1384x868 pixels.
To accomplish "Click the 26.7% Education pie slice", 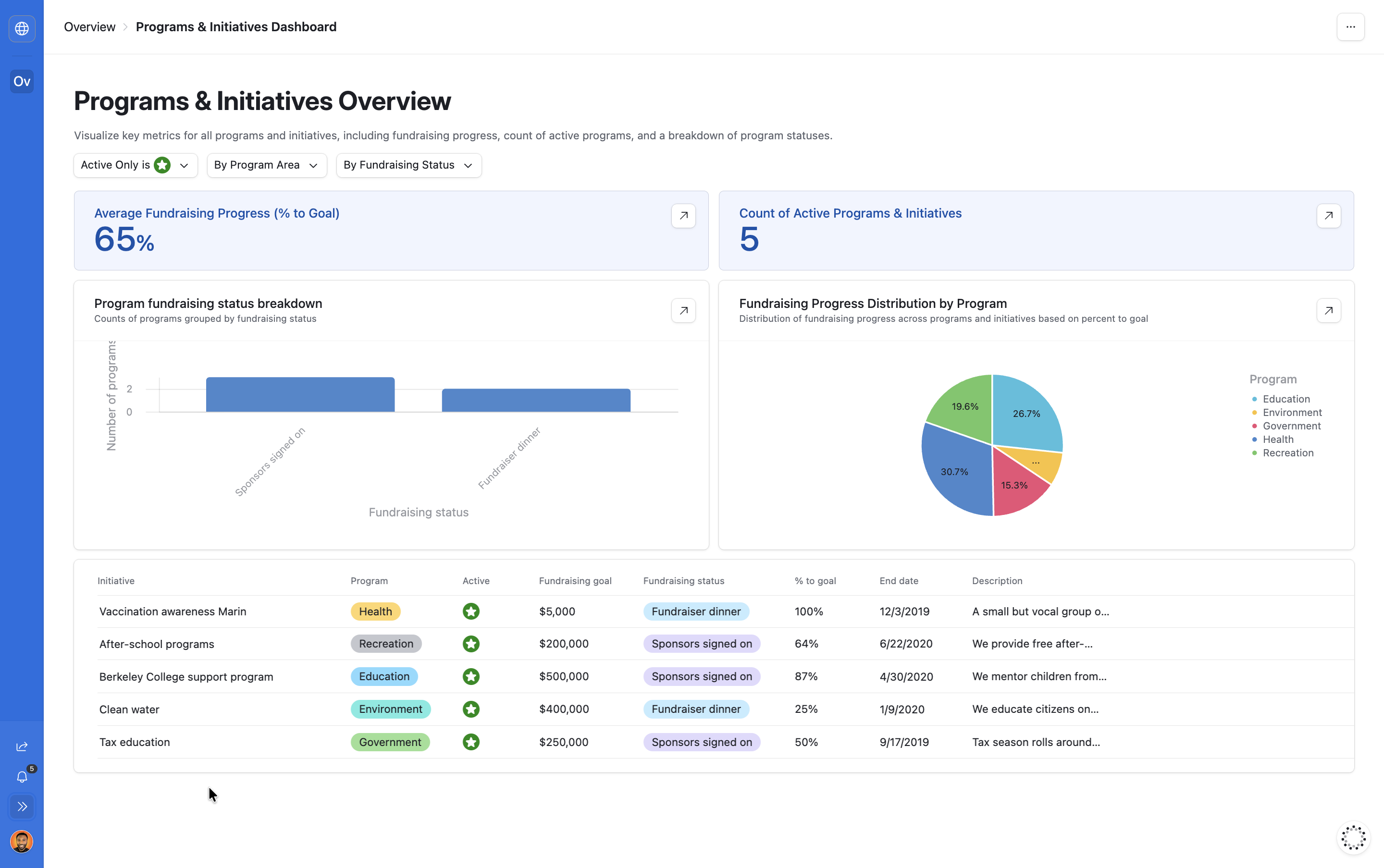I will pyautogui.click(x=1026, y=413).
